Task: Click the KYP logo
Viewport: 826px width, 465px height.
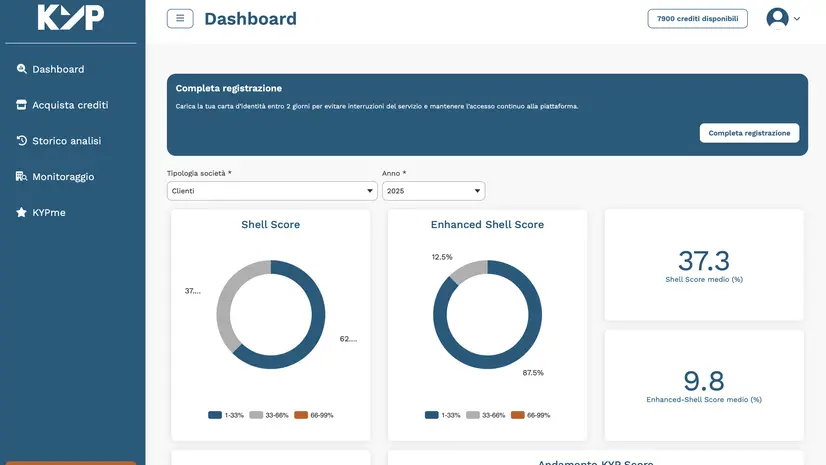Action: click(x=71, y=17)
